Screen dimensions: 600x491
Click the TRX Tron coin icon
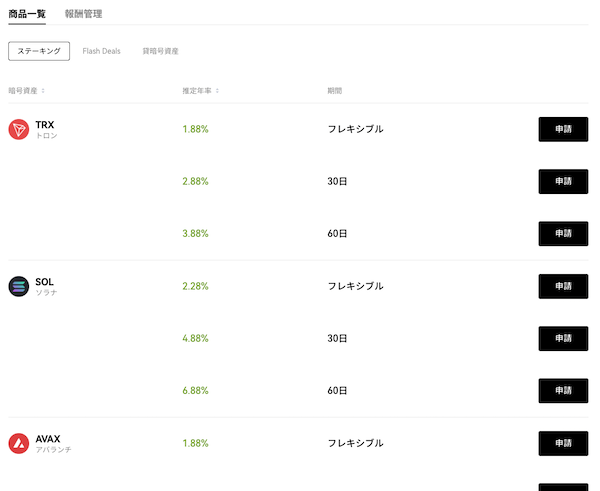pyautogui.click(x=19, y=129)
